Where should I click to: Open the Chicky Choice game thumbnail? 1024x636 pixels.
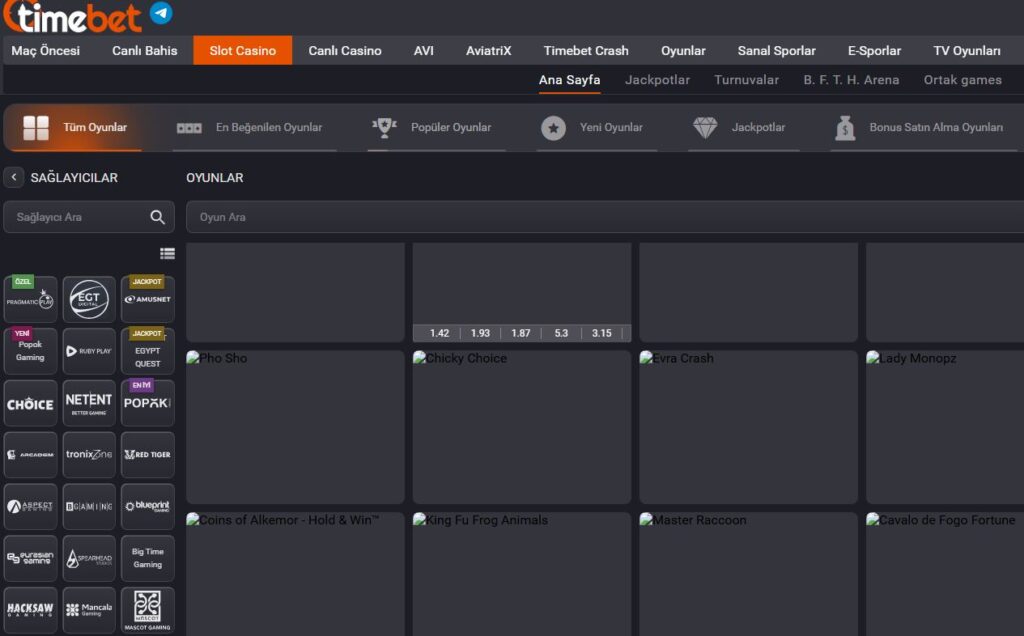click(521, 427)
